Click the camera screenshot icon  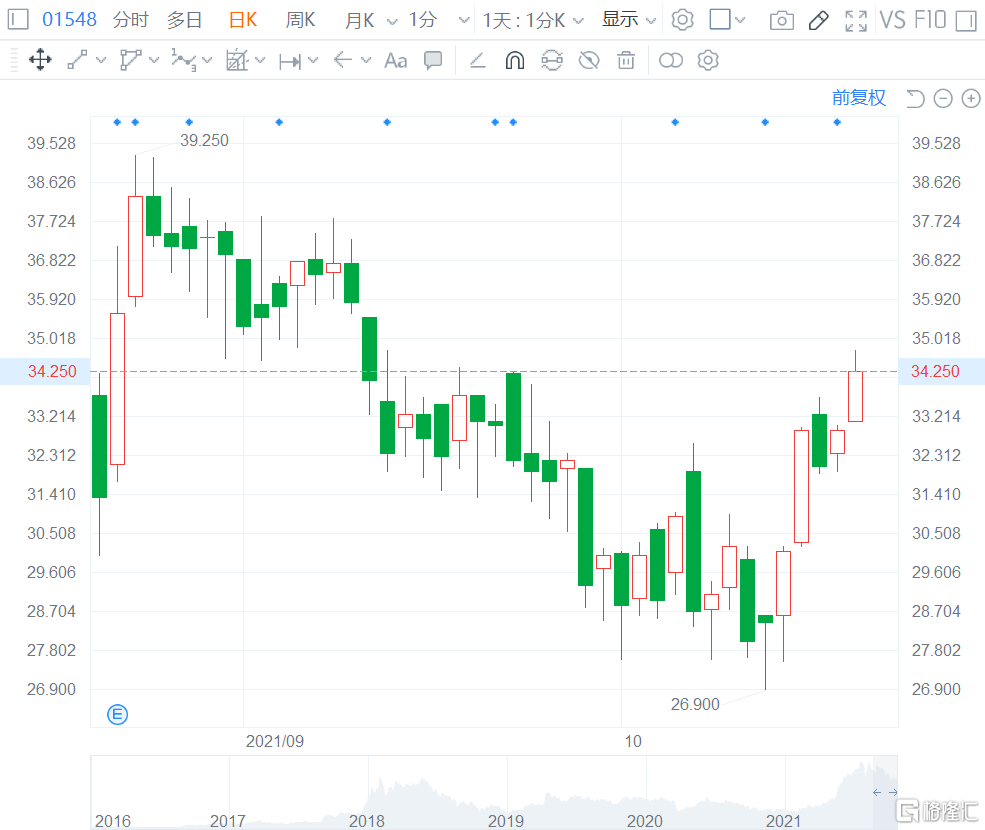pyautogui.click(x=782, y=20)
